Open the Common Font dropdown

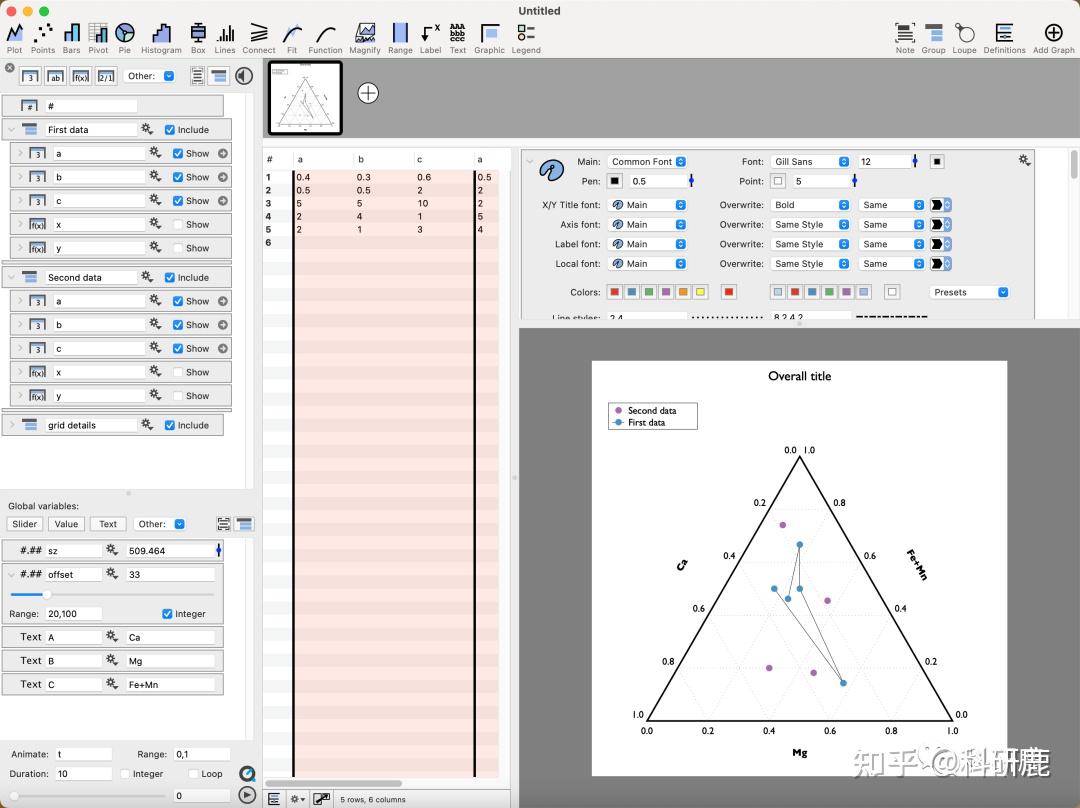[645, 161]
